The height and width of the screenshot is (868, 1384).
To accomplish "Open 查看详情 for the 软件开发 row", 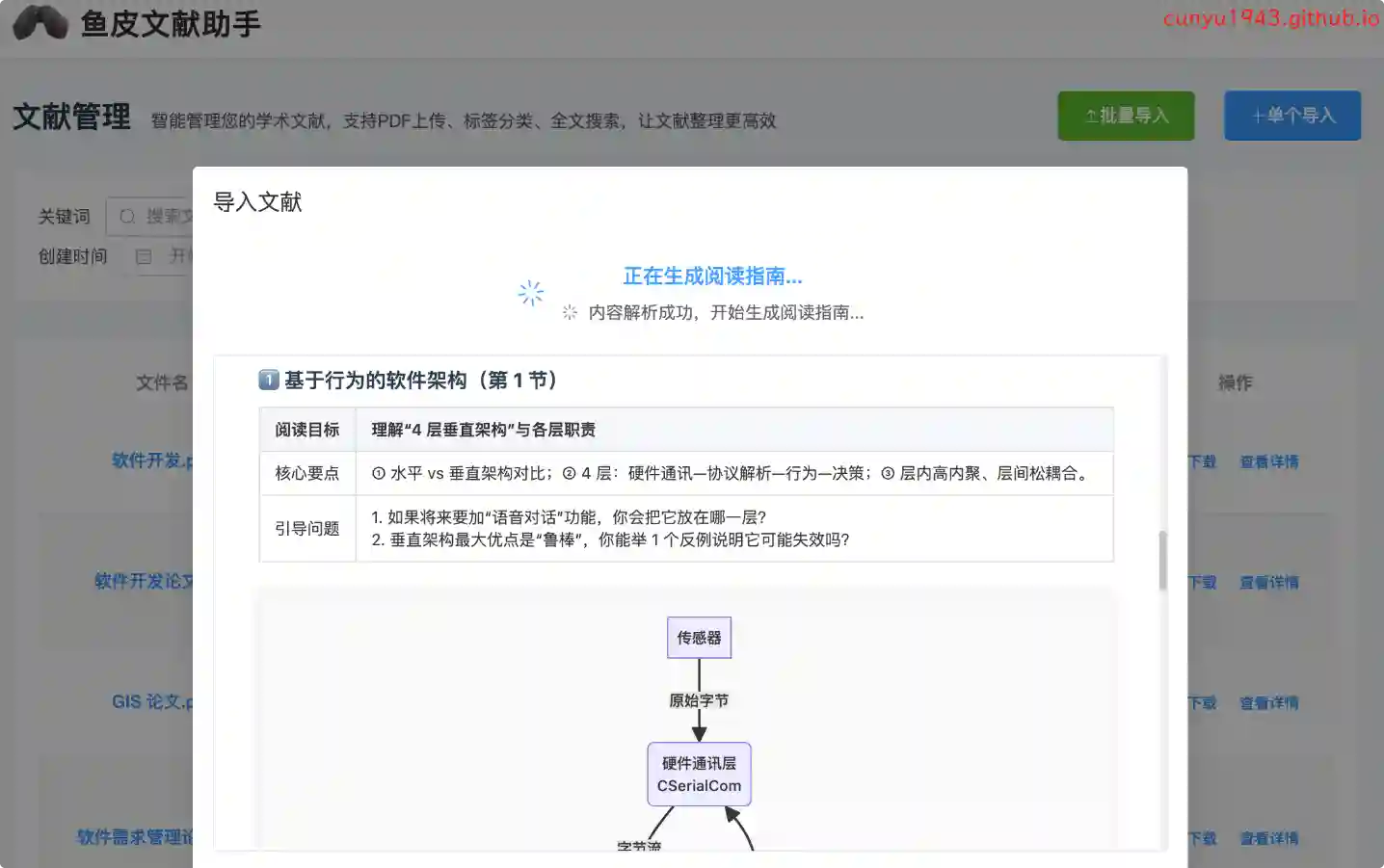I will pyautogui.click(x=1268, y=462).
